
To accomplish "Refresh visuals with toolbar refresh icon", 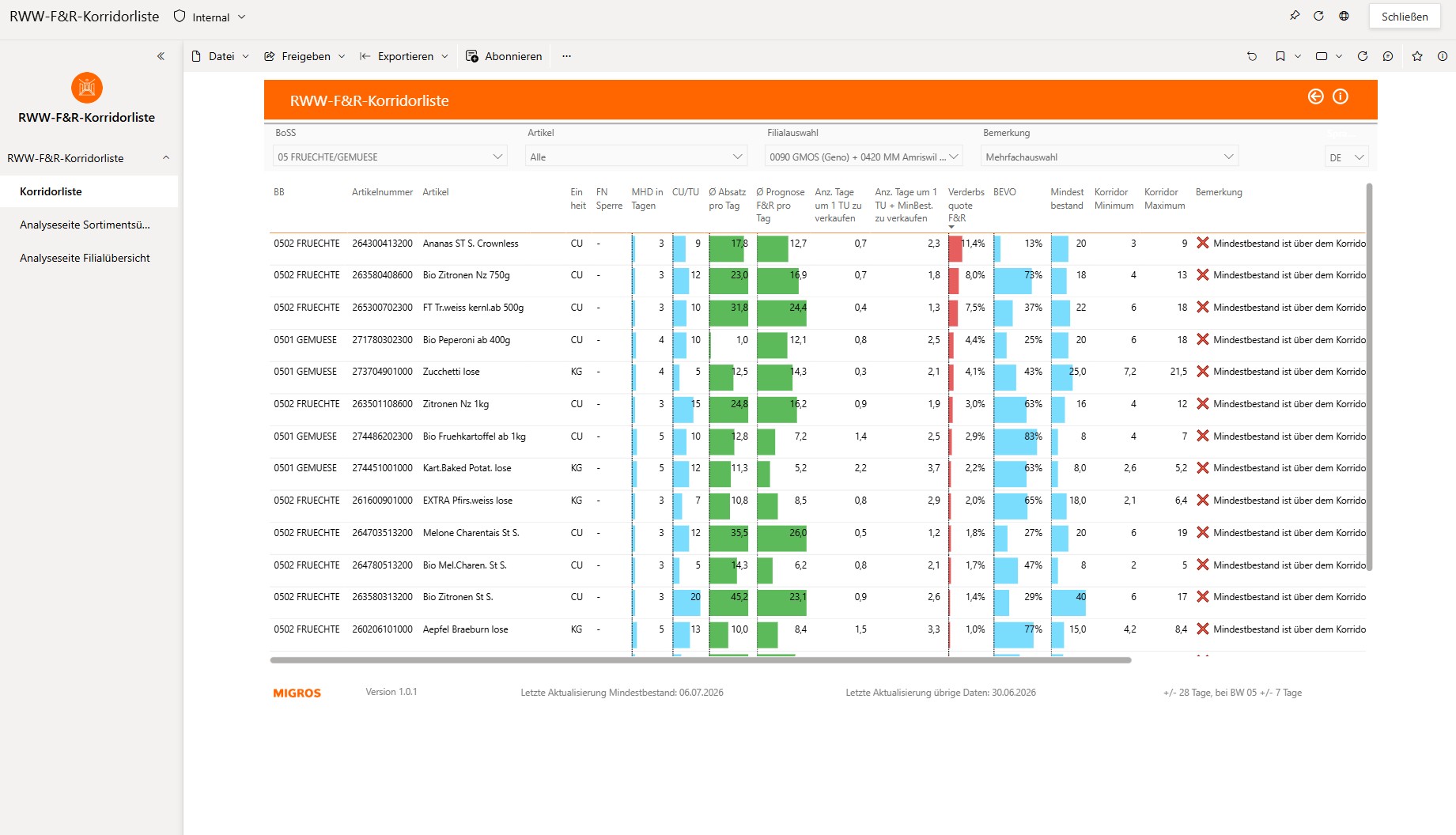I will pos(1363,56).
